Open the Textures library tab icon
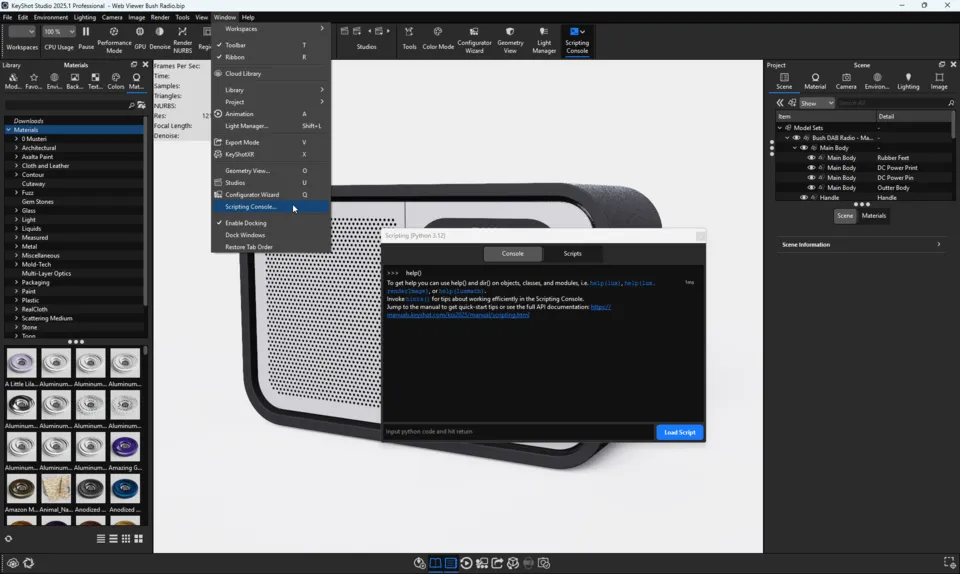This screenshot has width=960, height=574. tap(95, 81)
